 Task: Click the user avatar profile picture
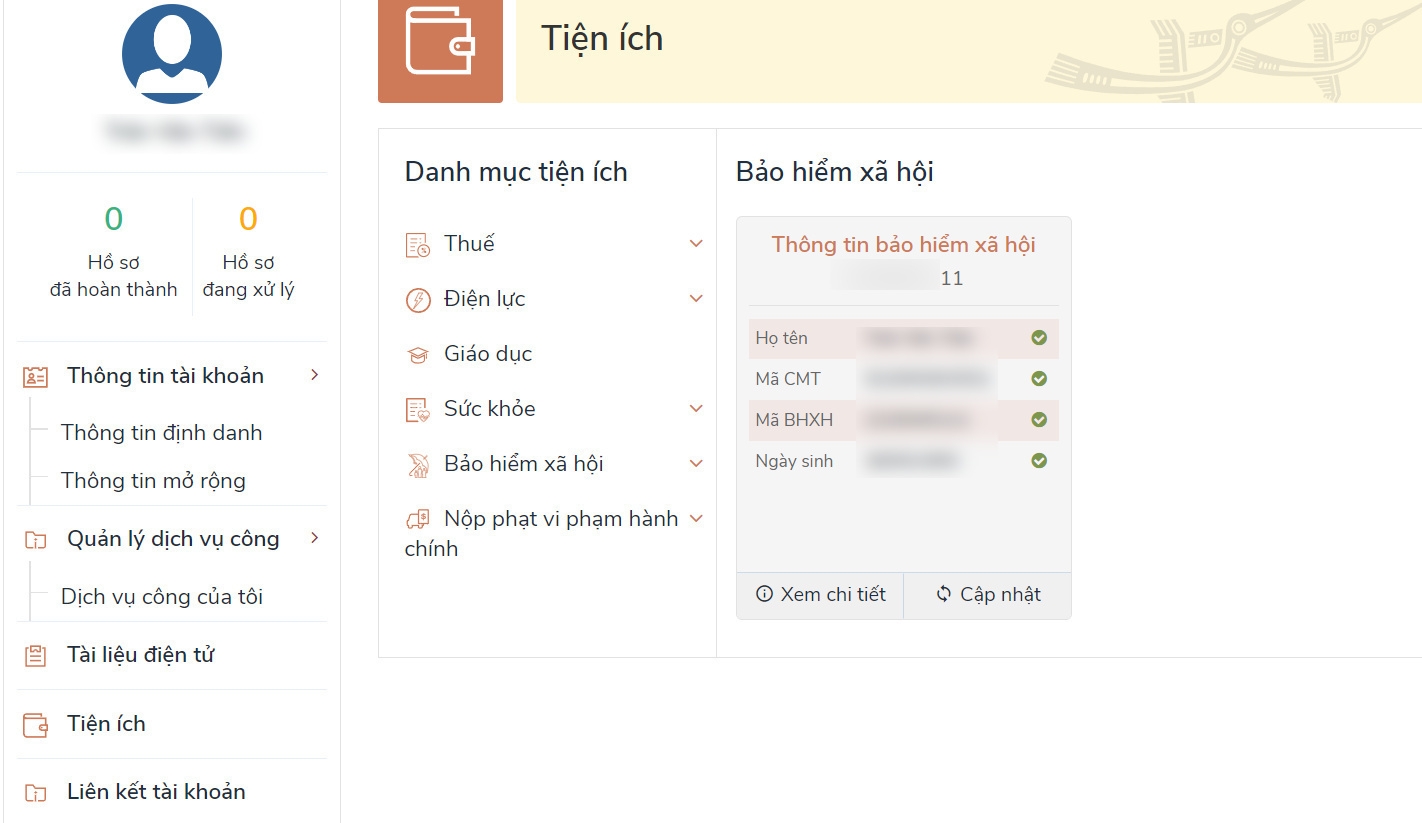tap(172, 53)
